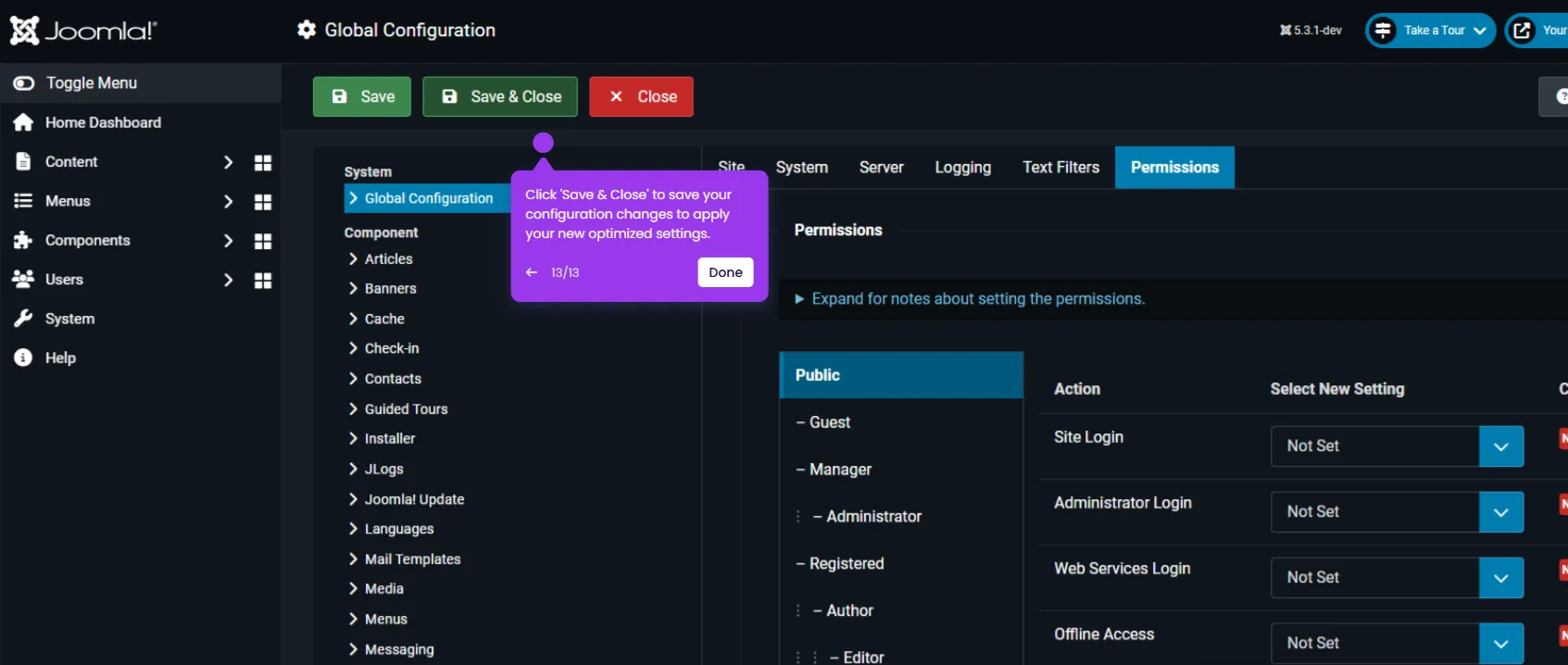1568x665 pixels.
Task: Open the Site Login setting dropdown
Action: click(1398, 446)
